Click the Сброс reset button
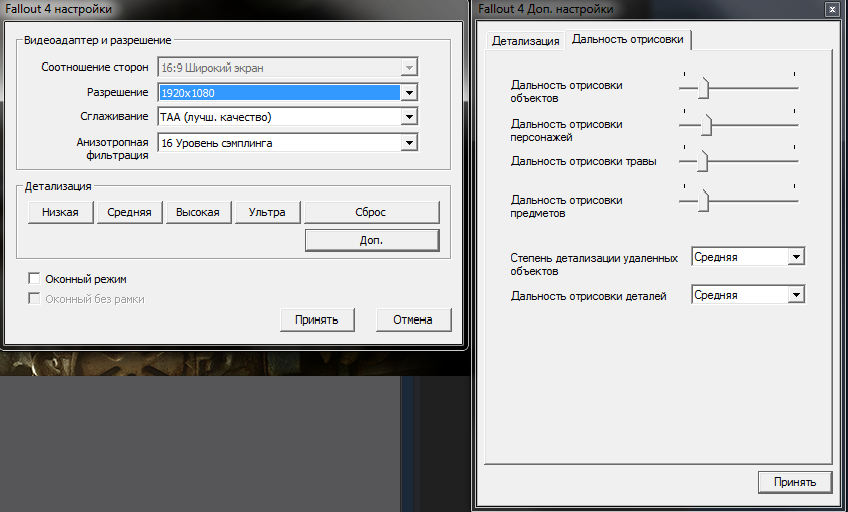Screen dimensions: 848x512 pyautogui.click(x=372, y=212)
